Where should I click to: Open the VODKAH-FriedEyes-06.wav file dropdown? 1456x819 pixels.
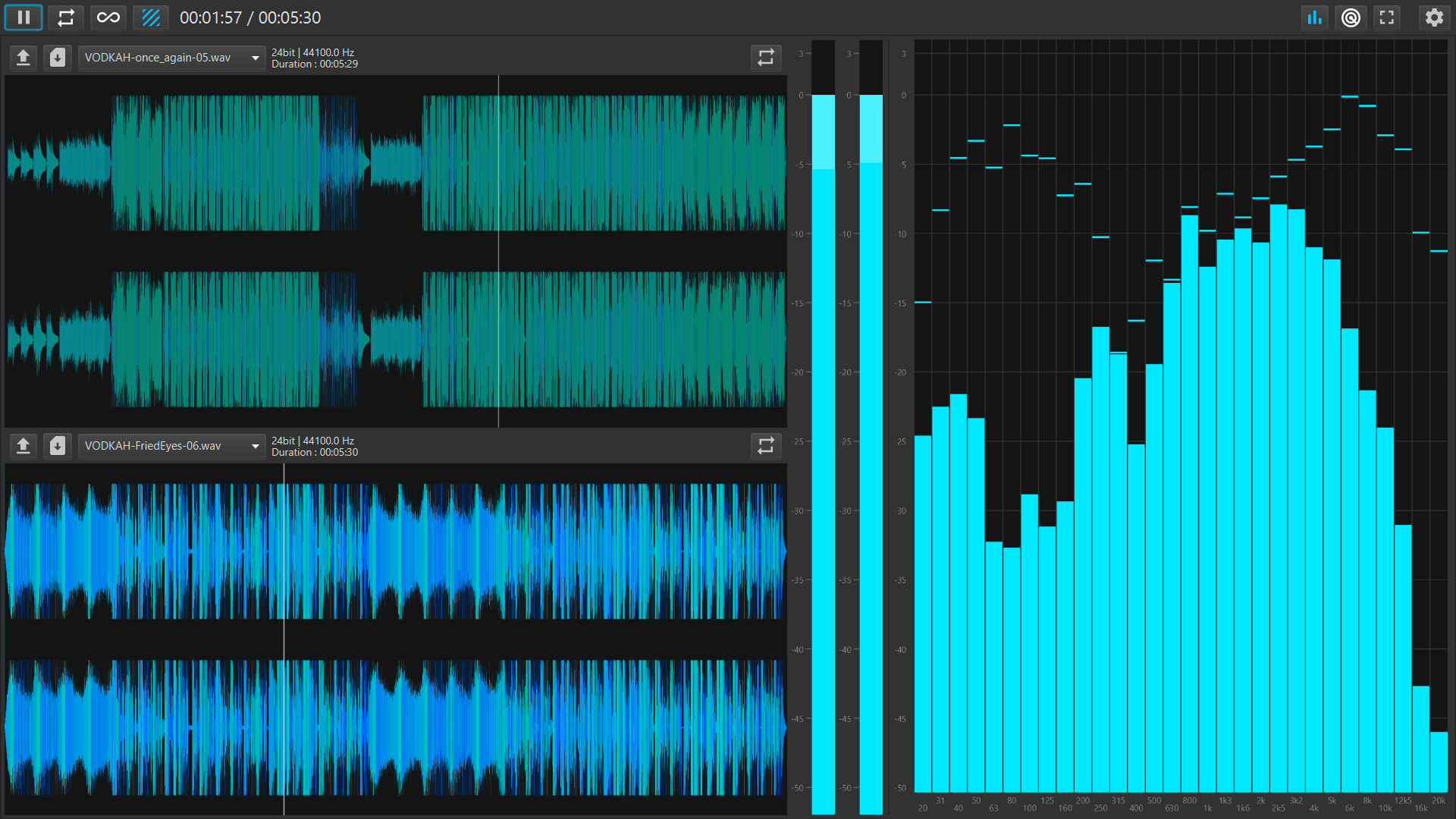tap(171, 446)
